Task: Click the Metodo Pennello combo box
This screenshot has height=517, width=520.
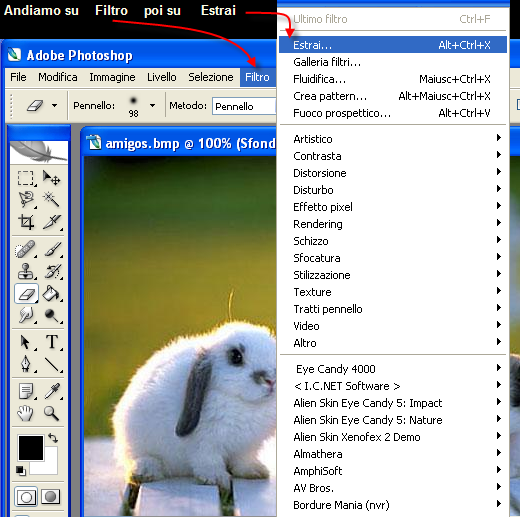Action: point(244,106)
